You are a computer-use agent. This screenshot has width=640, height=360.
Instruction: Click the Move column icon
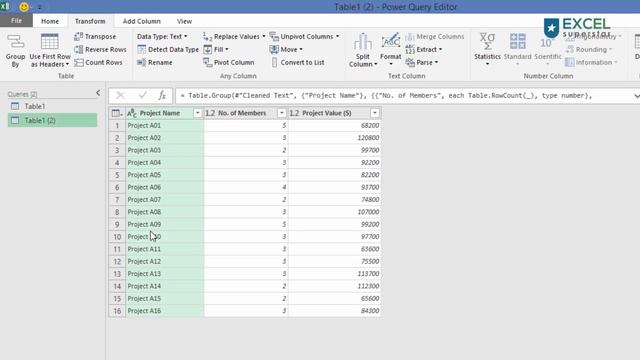pyautogui.click(x=274, y=49)
